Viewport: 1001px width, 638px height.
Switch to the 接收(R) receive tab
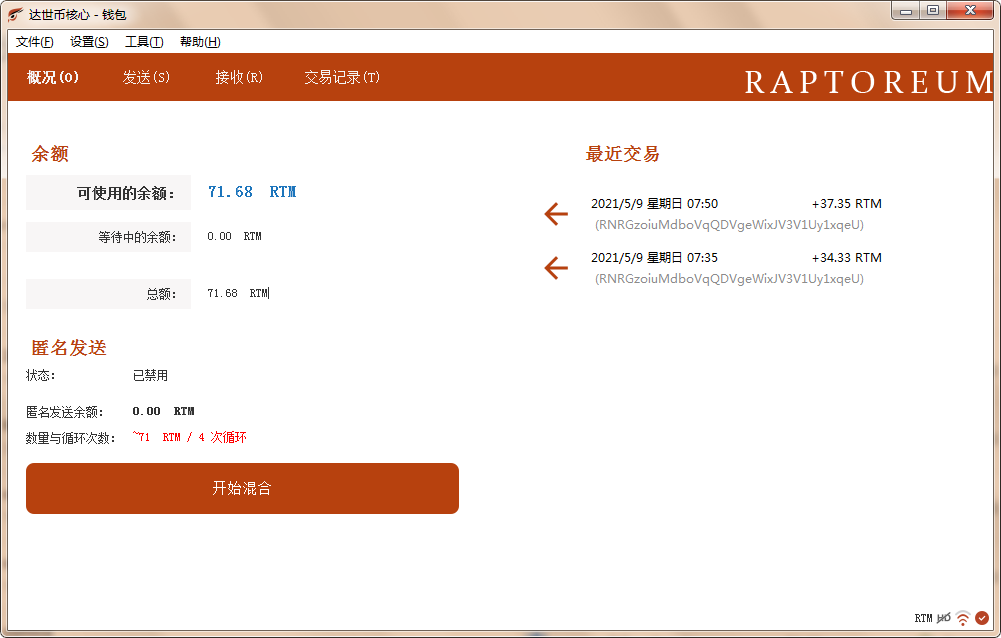(x=239, y=77)
